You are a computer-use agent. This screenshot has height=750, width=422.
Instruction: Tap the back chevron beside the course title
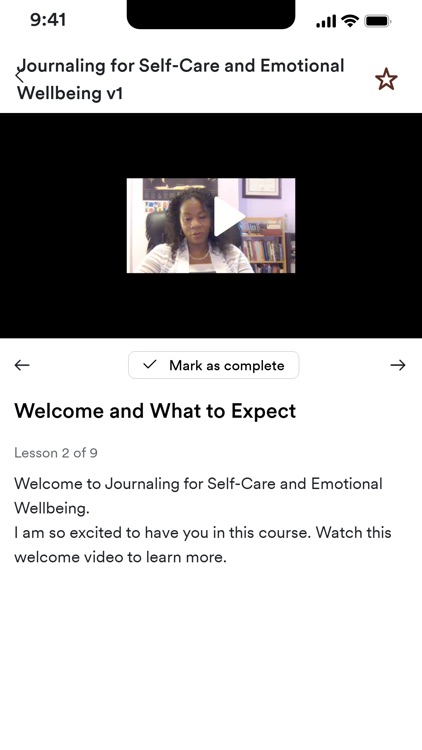(x=20, y=75)
